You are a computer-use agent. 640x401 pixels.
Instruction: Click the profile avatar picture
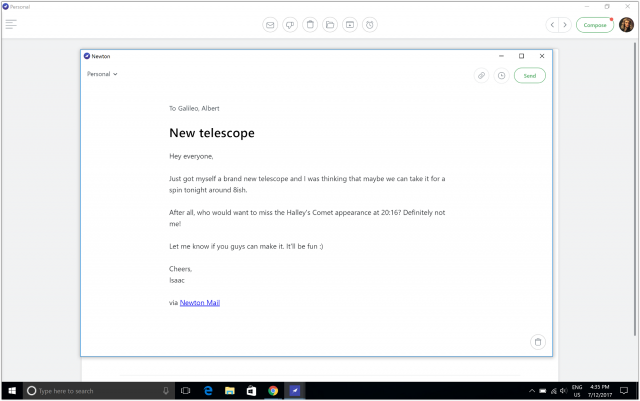coord(626,24)
